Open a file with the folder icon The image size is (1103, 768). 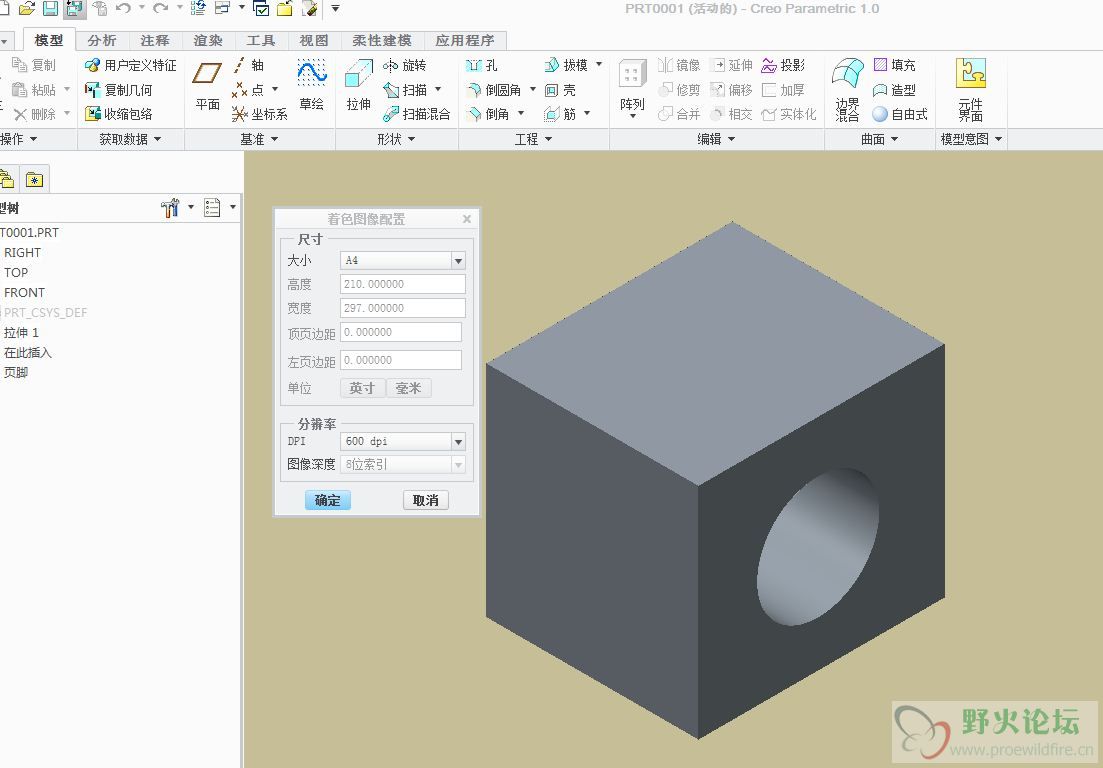(27, 8)
